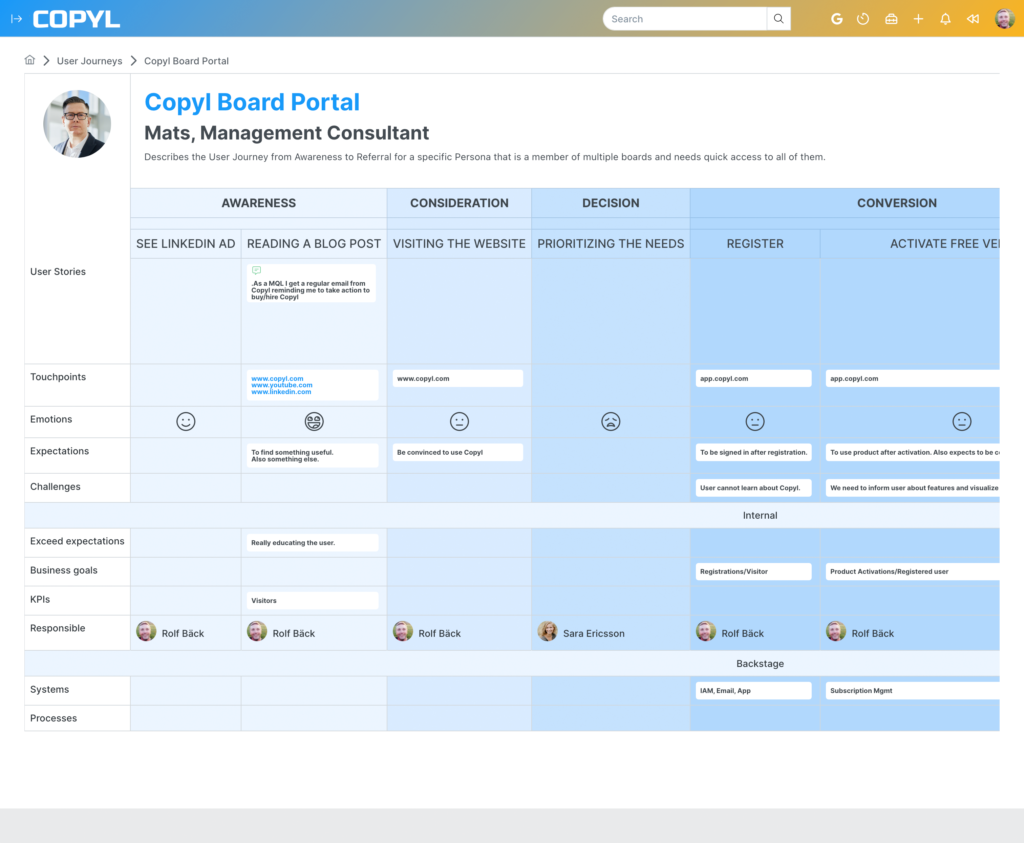Click www.copyl.com touchpoint under Visiting the Website

pos(458,379)
